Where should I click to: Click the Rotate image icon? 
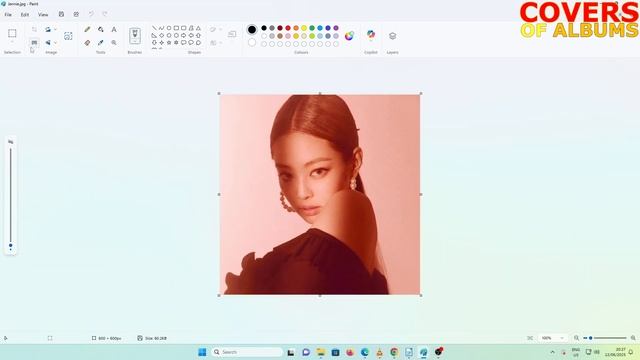click(48, 29)
